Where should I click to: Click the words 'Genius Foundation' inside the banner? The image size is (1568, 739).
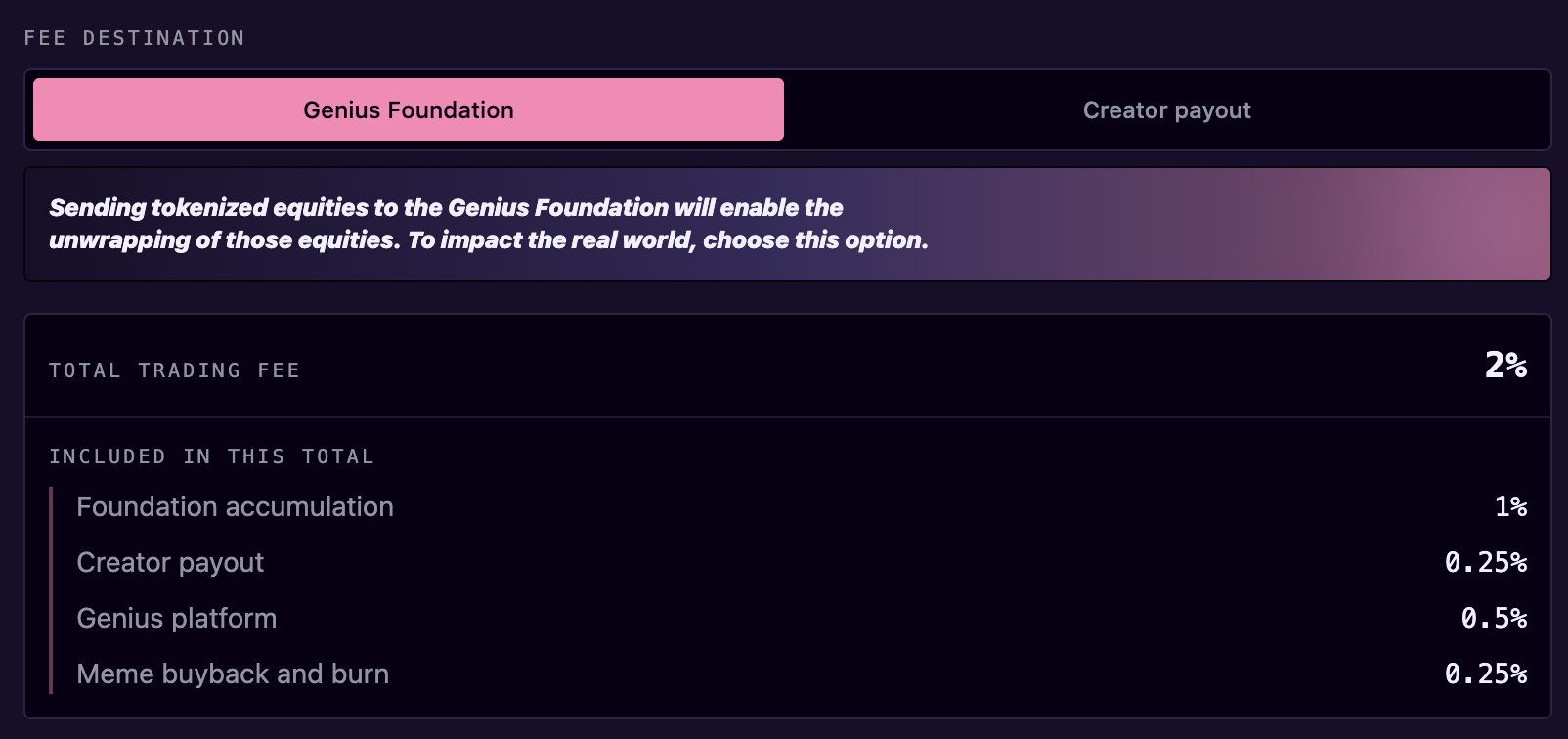point(558,207)
